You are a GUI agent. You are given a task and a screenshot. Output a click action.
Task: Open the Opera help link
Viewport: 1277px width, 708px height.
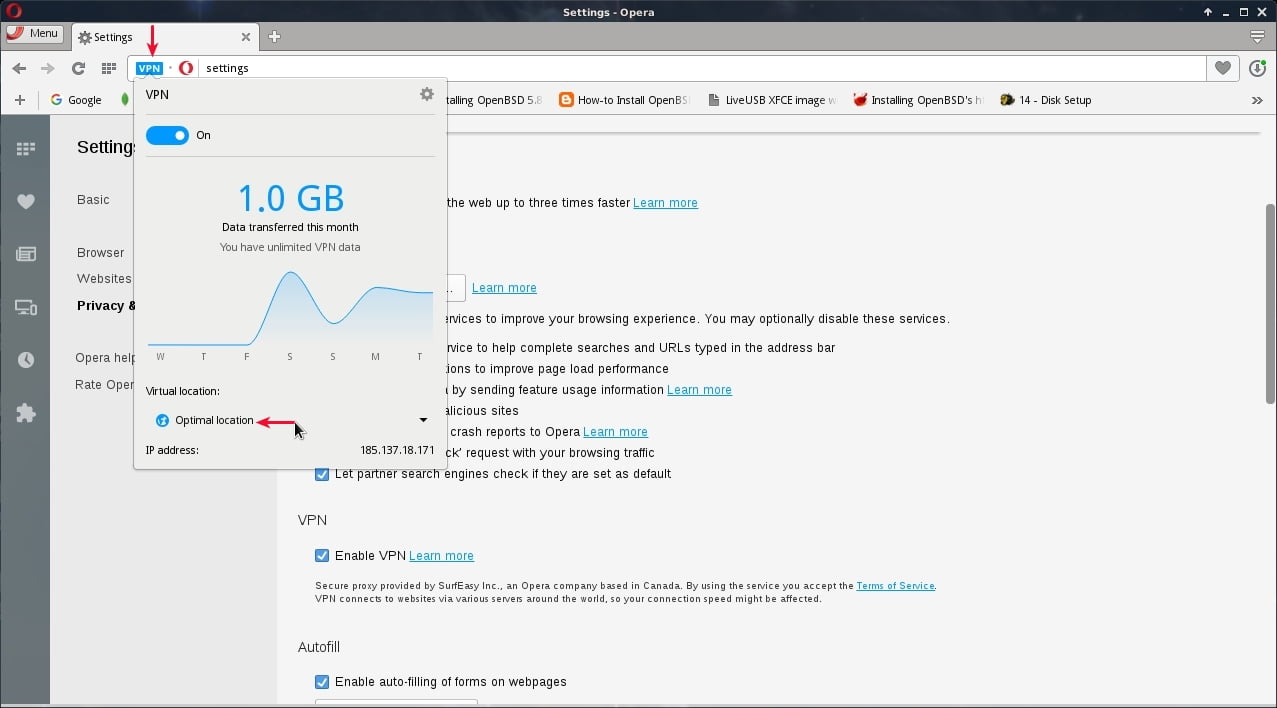(x=104, y=358)
